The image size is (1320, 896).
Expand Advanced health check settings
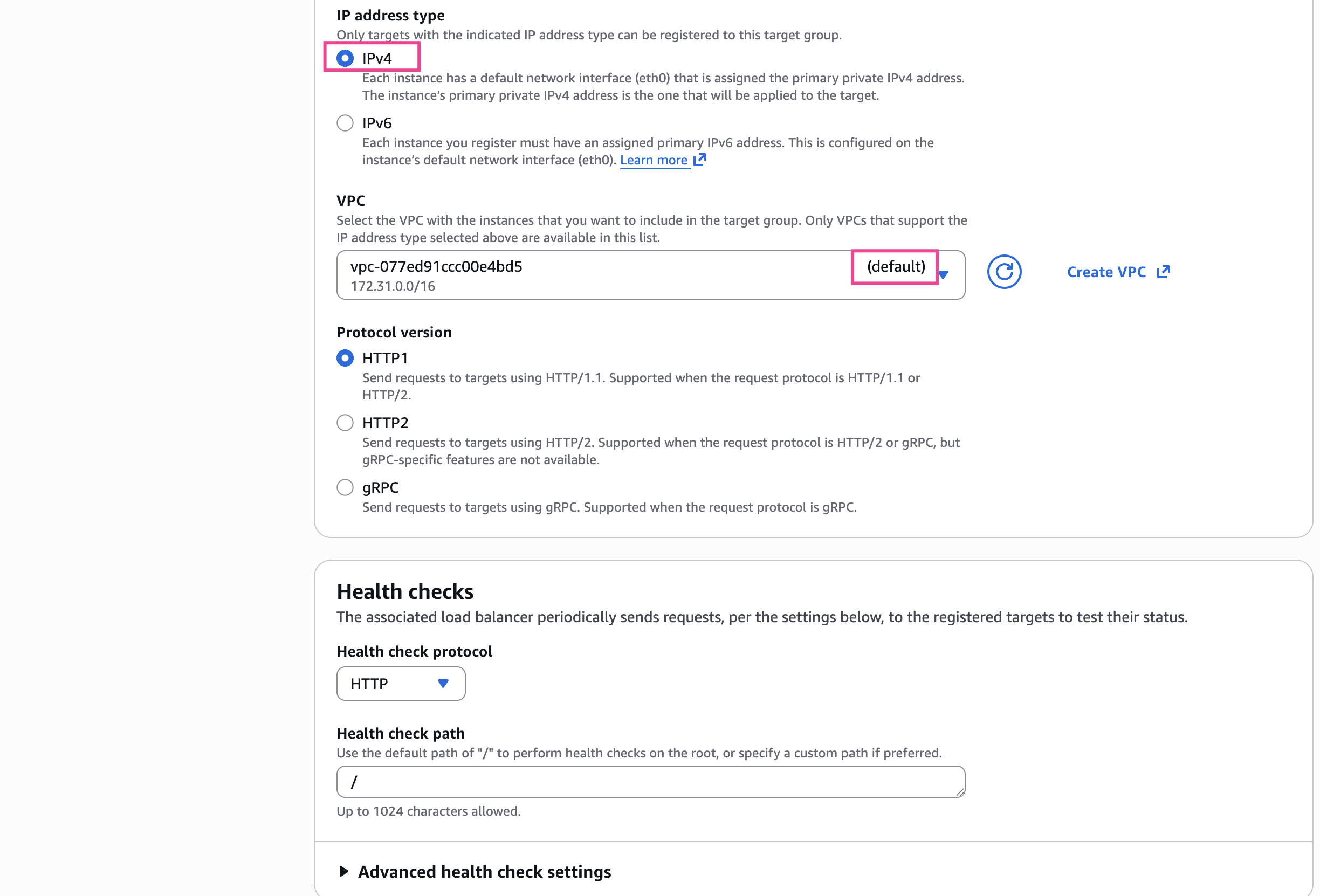pos(484,872)
